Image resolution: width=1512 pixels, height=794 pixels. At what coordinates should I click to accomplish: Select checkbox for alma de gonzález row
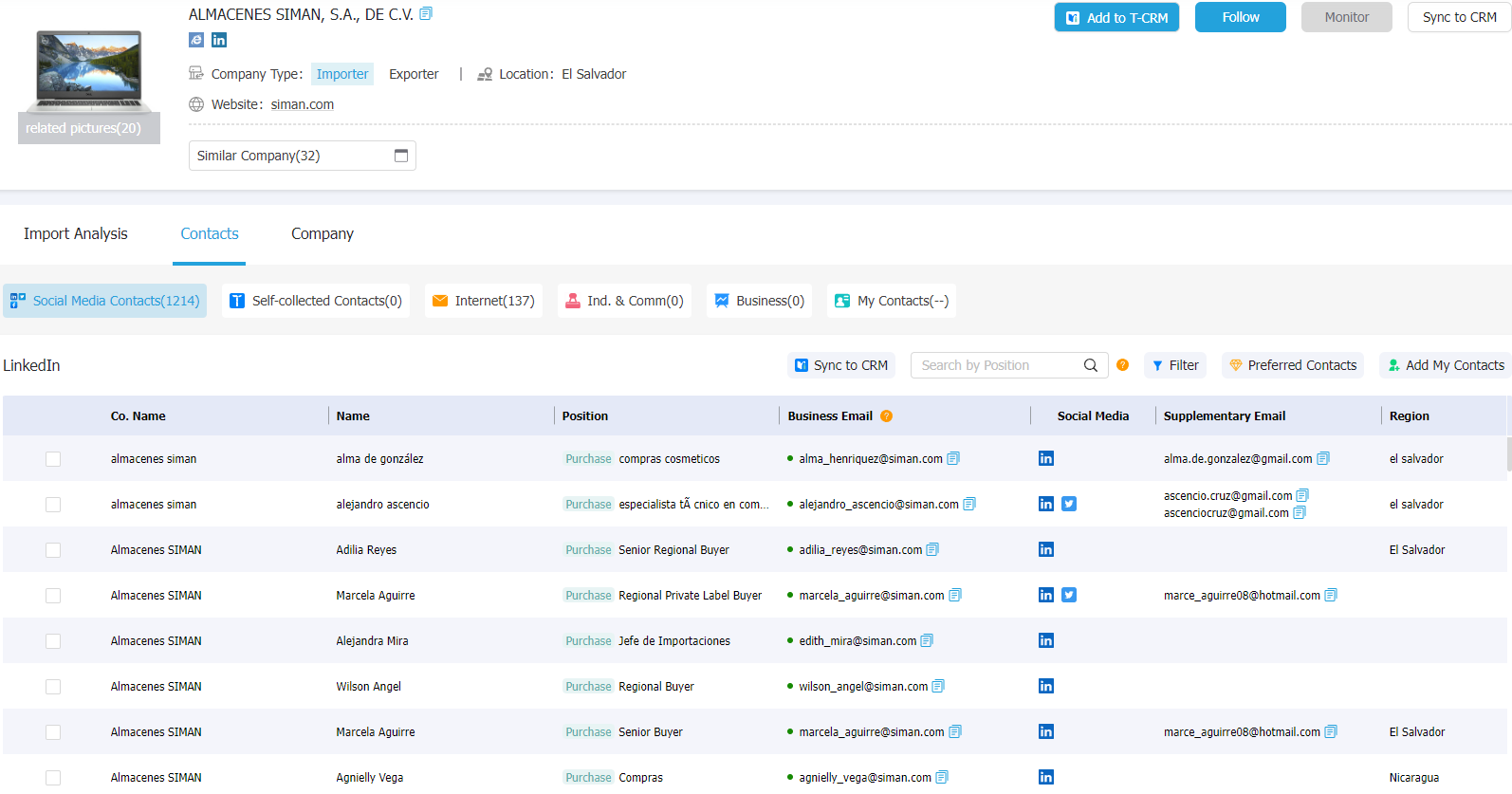click(53, 459)
